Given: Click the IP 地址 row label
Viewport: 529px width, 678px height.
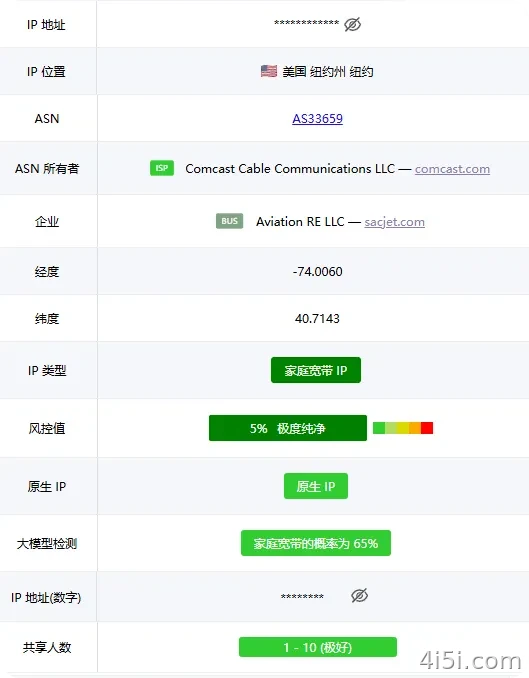Looking at the screenshot, I should (46, 25).
